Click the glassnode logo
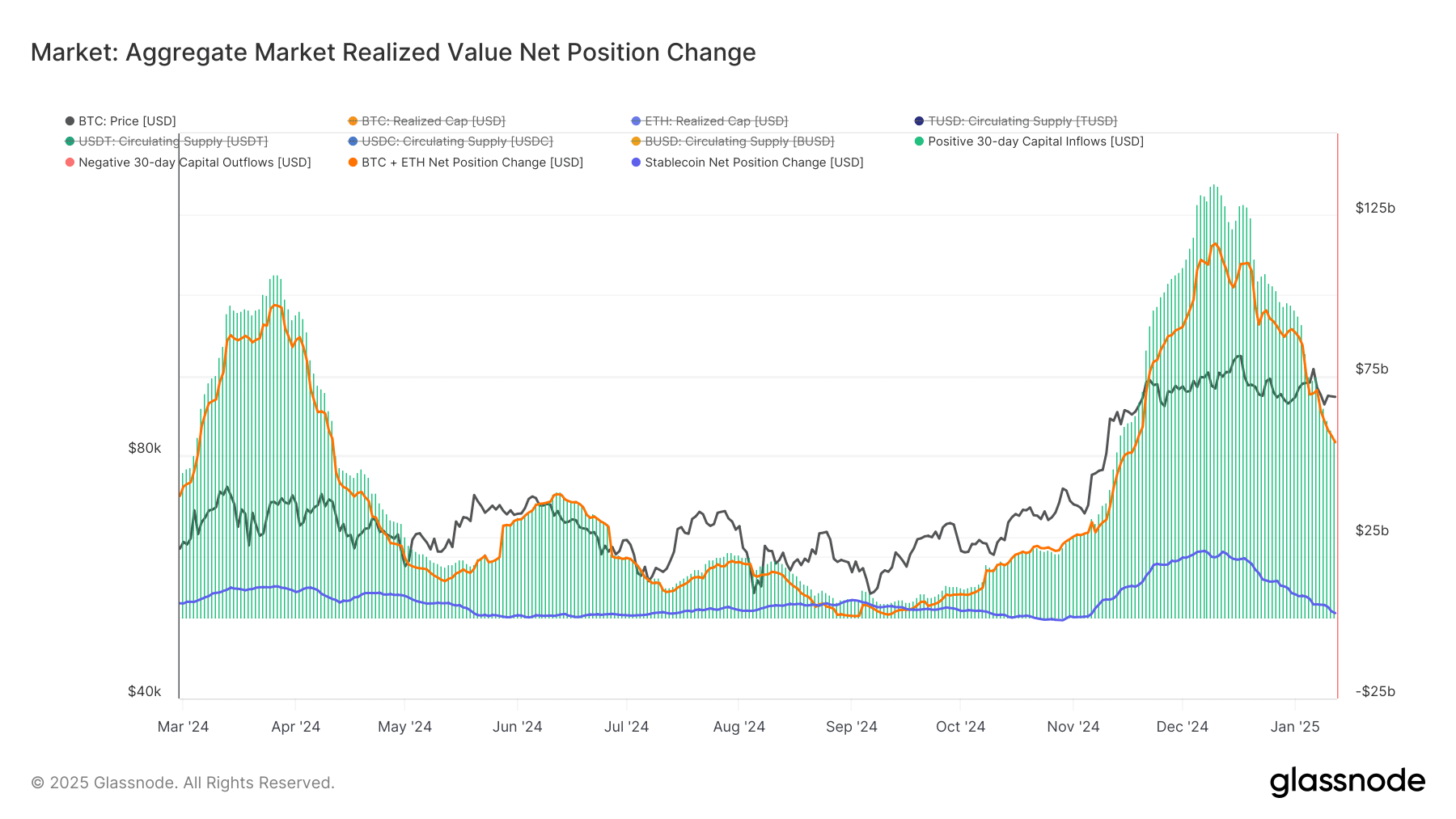 pos(1348,782)
